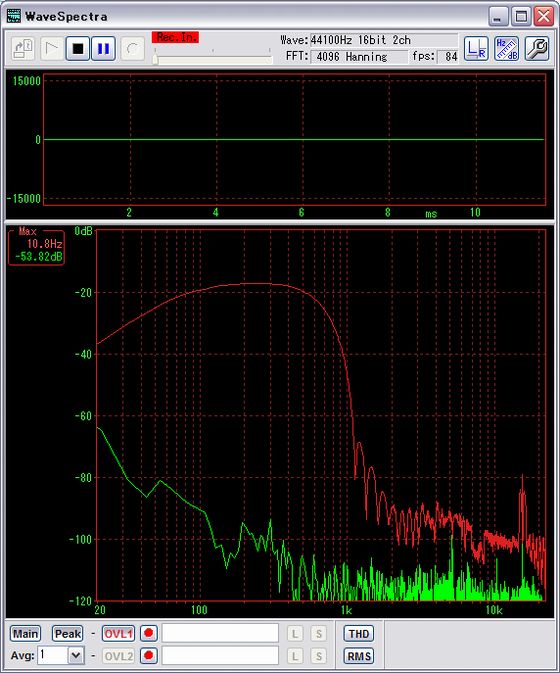The height and width of the screenshot is (673, 560).
Task: Open Hz/dB scale measurement icon
Action: click(506, 49)
